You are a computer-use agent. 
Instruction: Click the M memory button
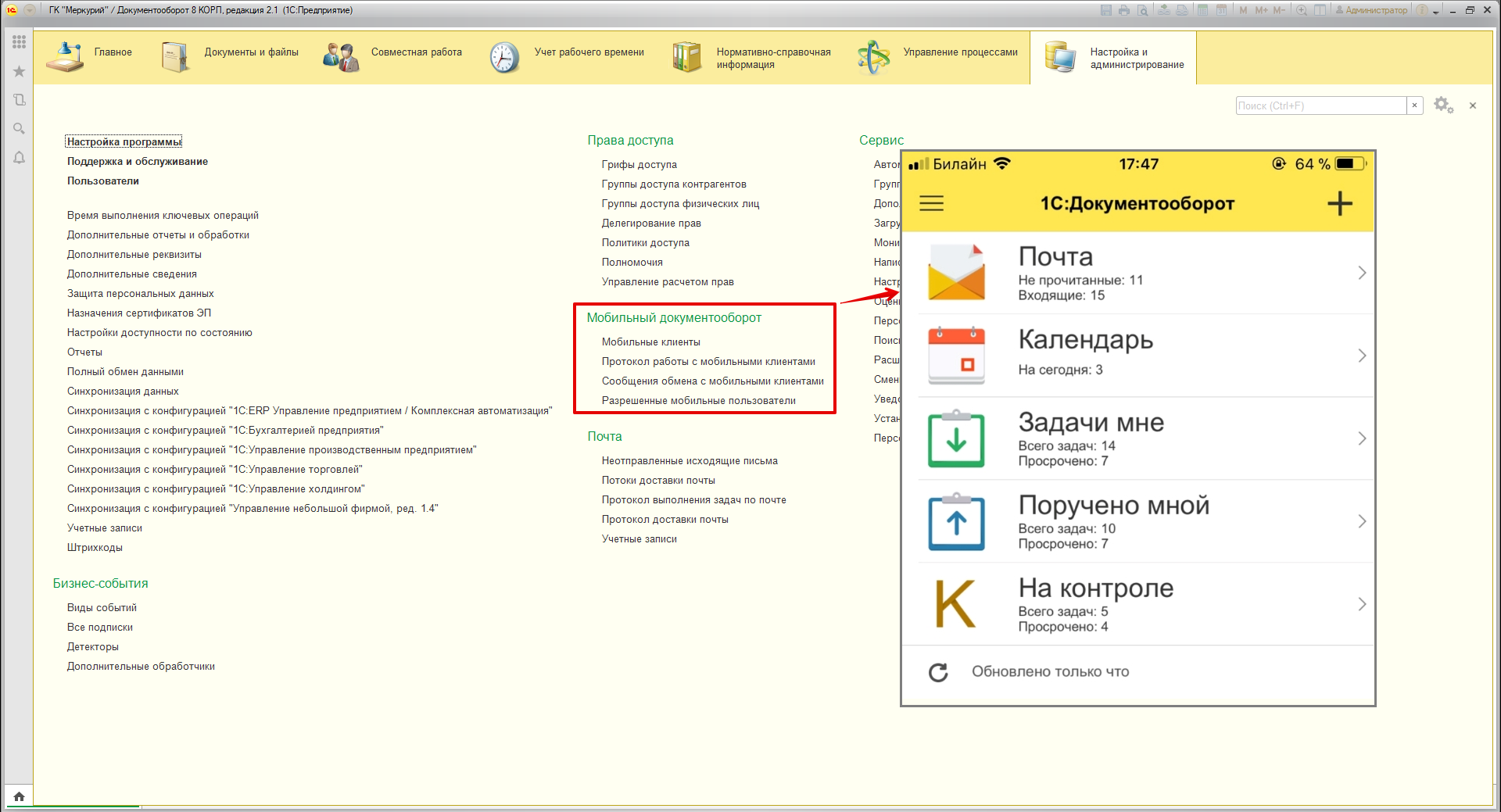click(x=1243, y=10)
